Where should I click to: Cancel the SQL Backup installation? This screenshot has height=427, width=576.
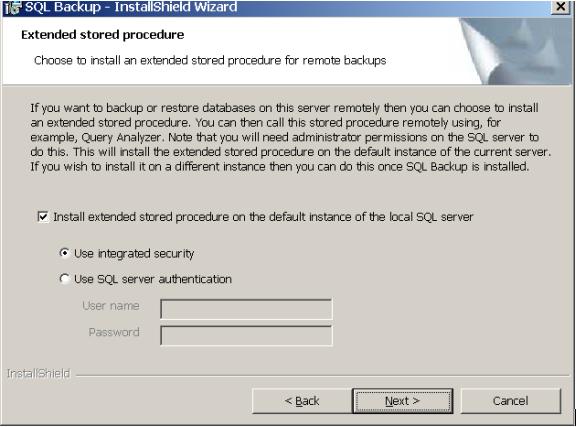coord(511,401)
